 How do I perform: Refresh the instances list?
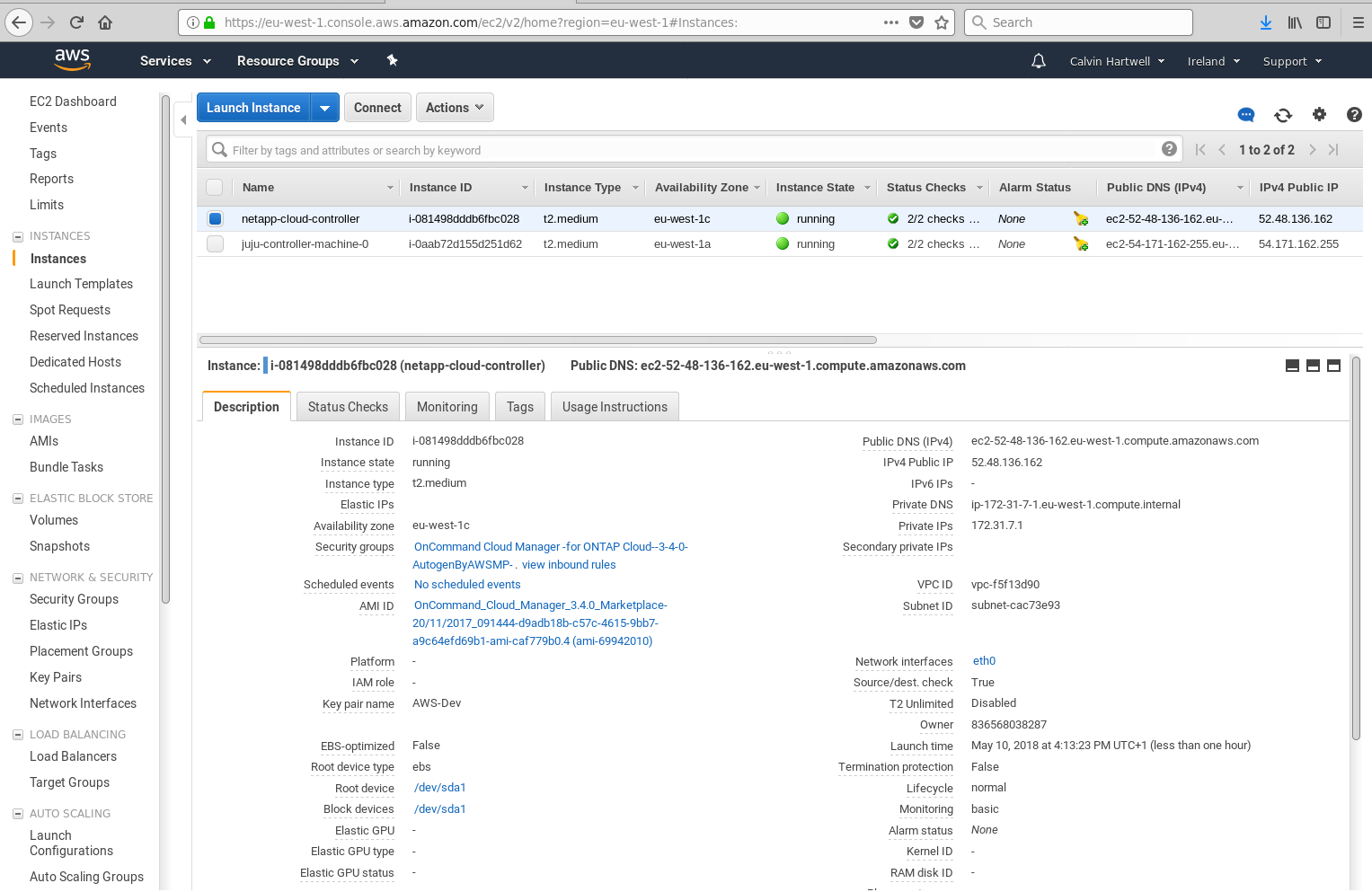(x=1283, y=115)
